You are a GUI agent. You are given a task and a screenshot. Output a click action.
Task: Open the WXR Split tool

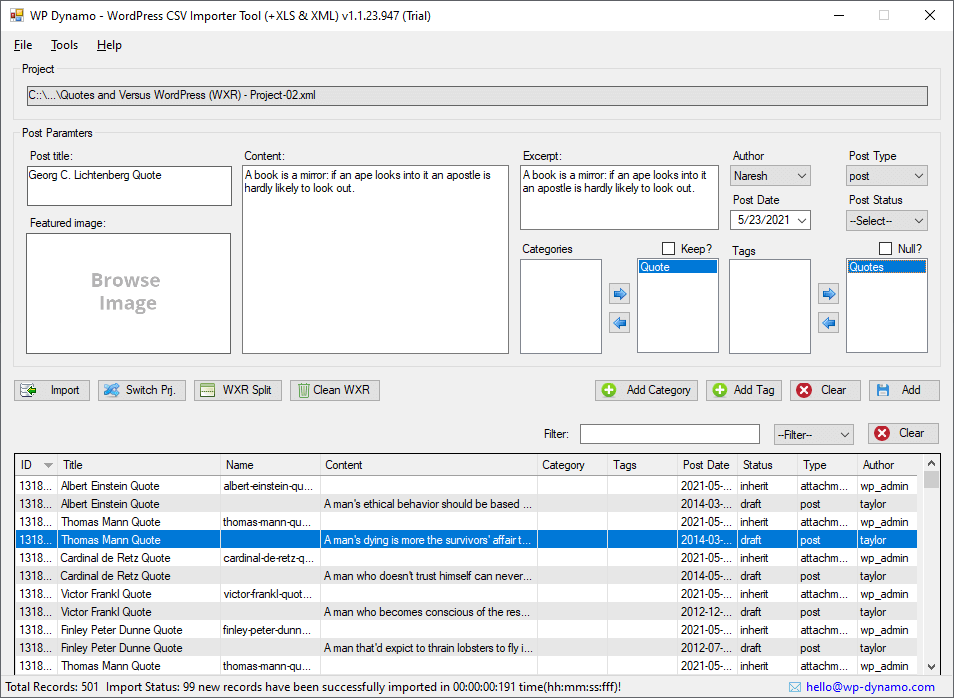coord(238,390)
